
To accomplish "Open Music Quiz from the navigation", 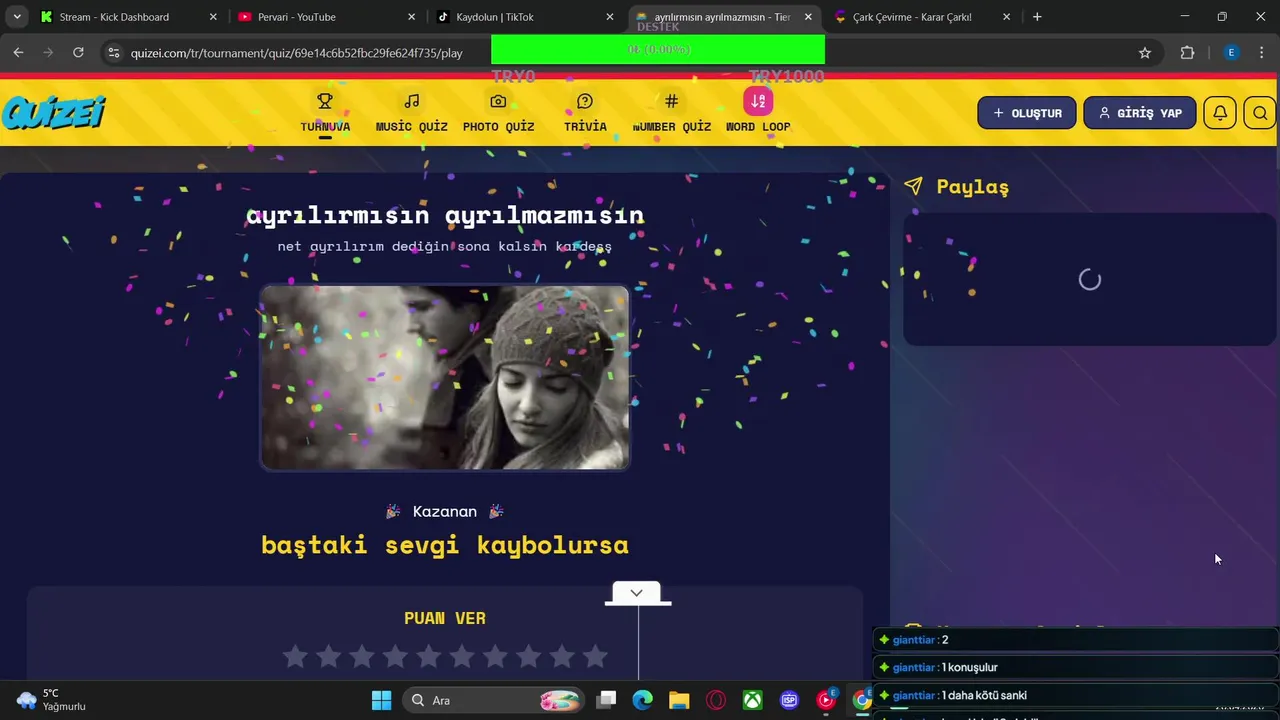I will click(x=411, y=113).
